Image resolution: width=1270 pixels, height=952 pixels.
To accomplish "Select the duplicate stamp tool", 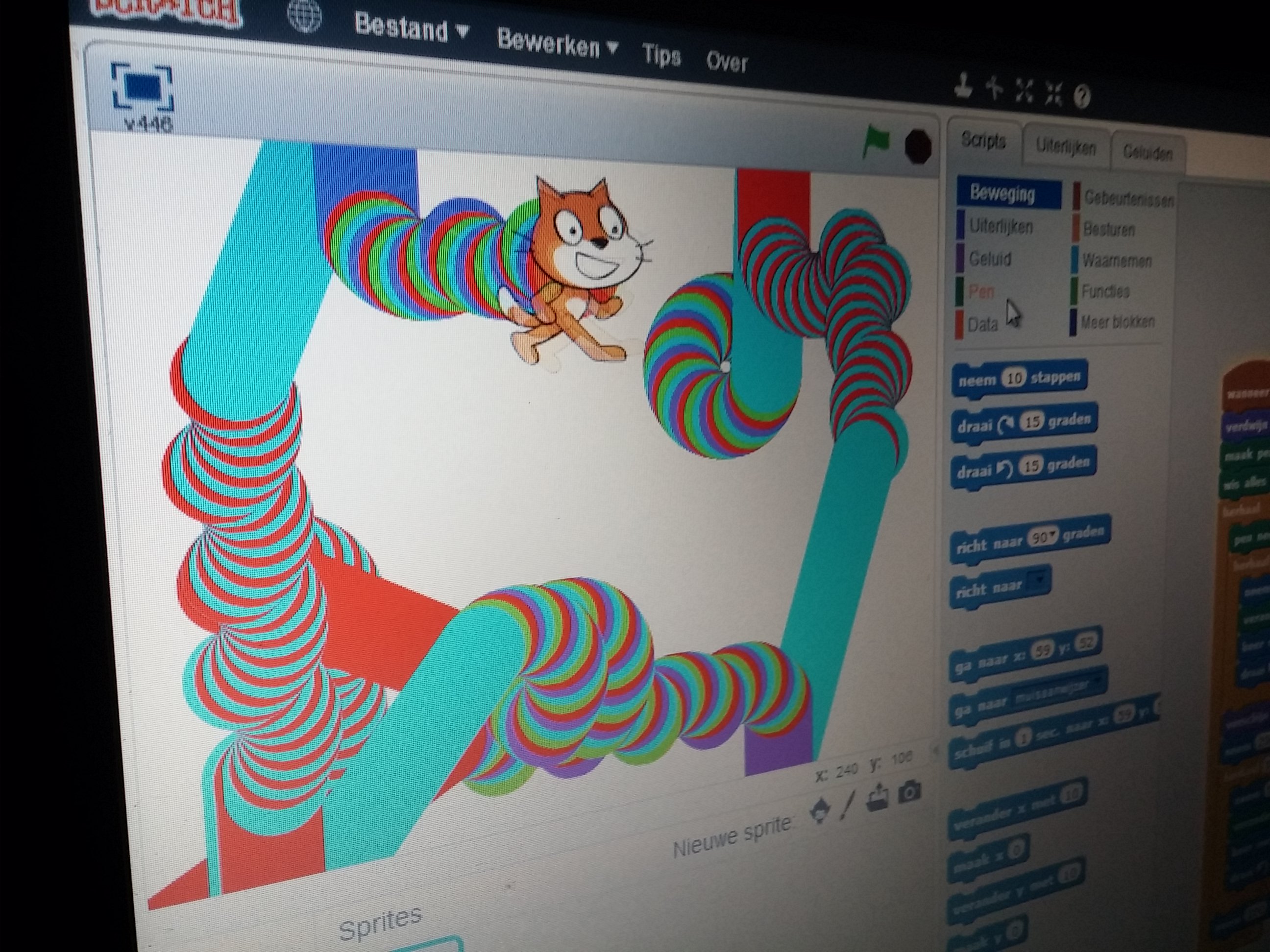I will (964, 88).
